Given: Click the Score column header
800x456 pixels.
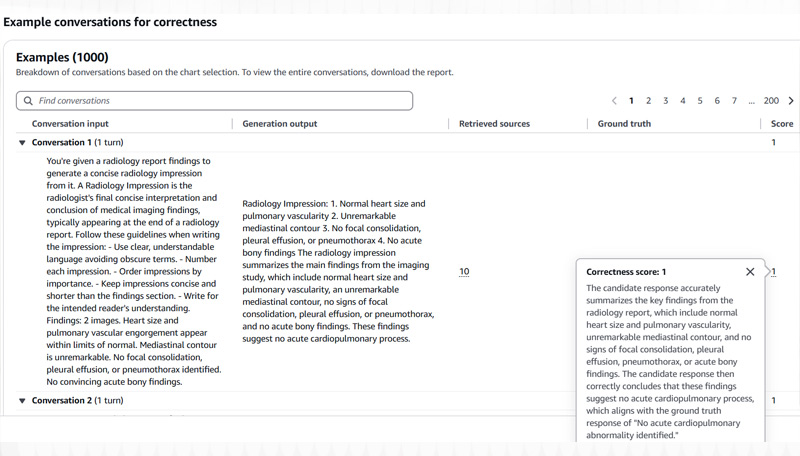Looking at the screenshot, I should click(782, 124).
